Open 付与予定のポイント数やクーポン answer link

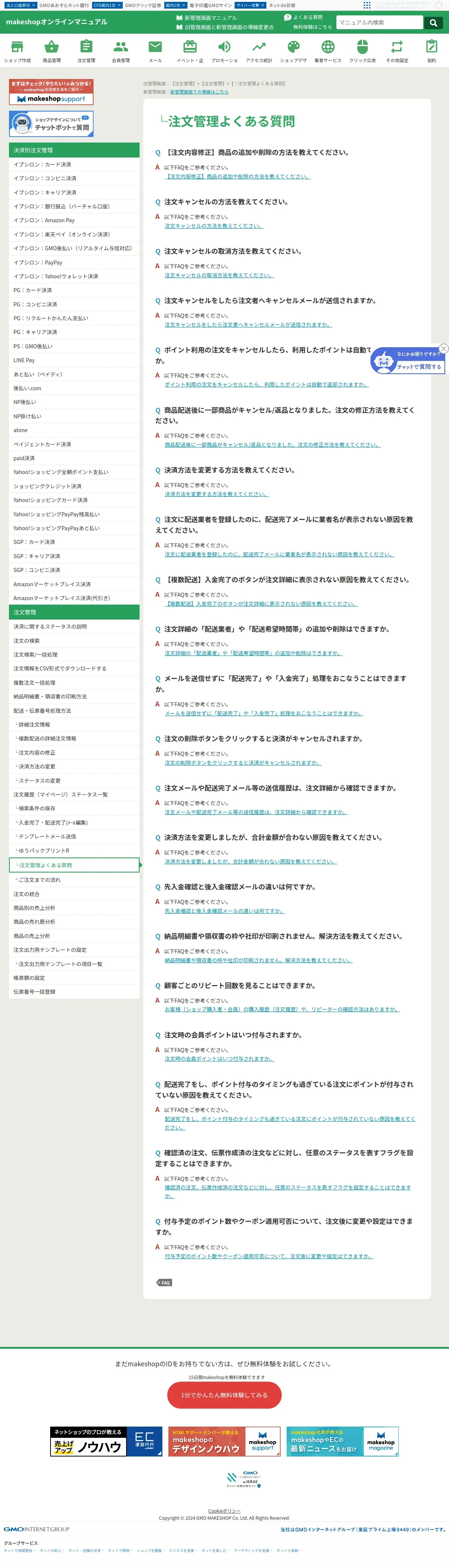pos(269,1256)
